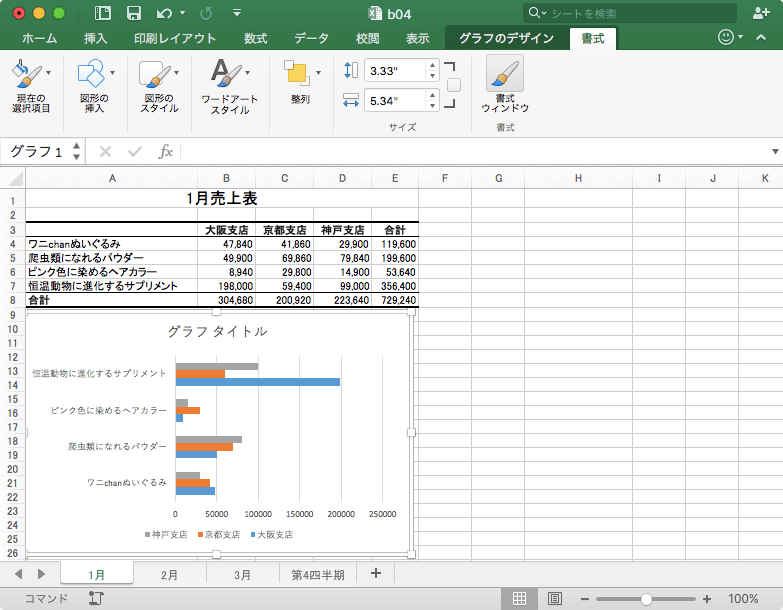Click the share people icon
This screenshot has width=783, height=610.
(761, 13)
